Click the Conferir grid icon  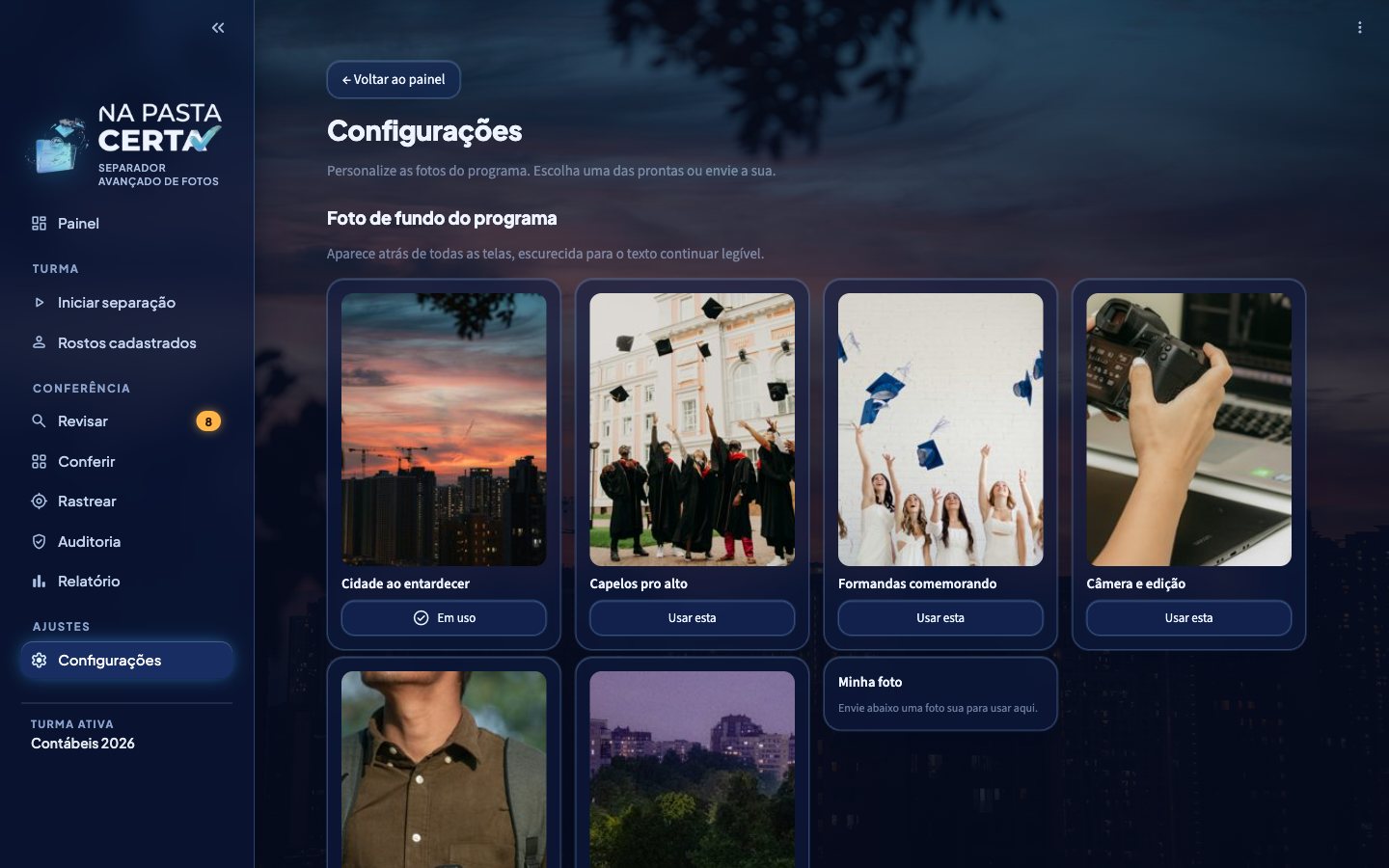[x=39, y=462]
